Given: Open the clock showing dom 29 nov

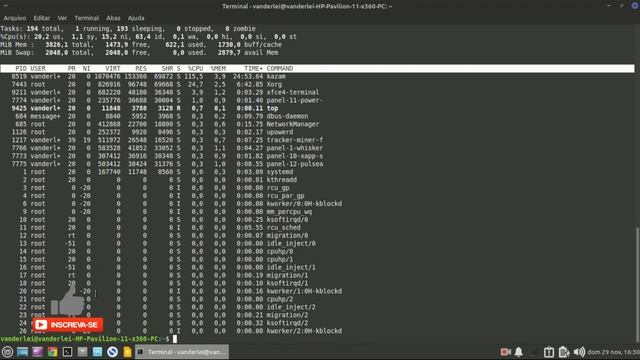Looking at the screenshot, I should point(613,352).
